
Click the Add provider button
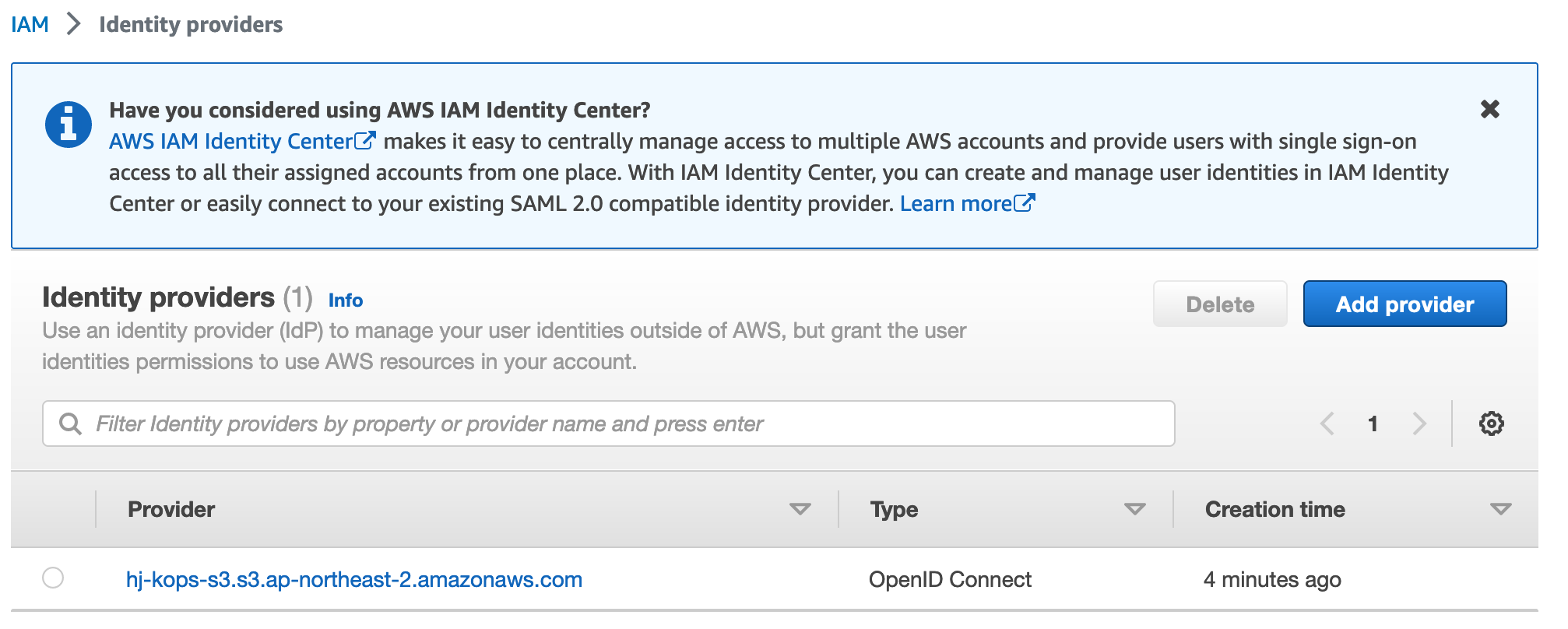coord(1404,304)
